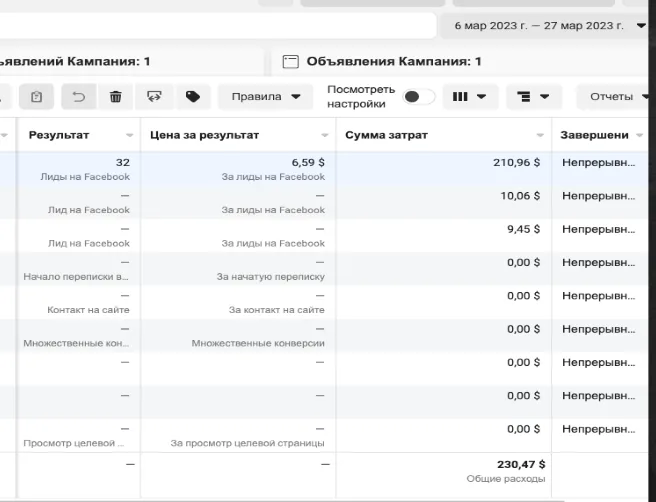Open the Правила dropdown
The image size is (656, 502).
(x=265, y=97)
